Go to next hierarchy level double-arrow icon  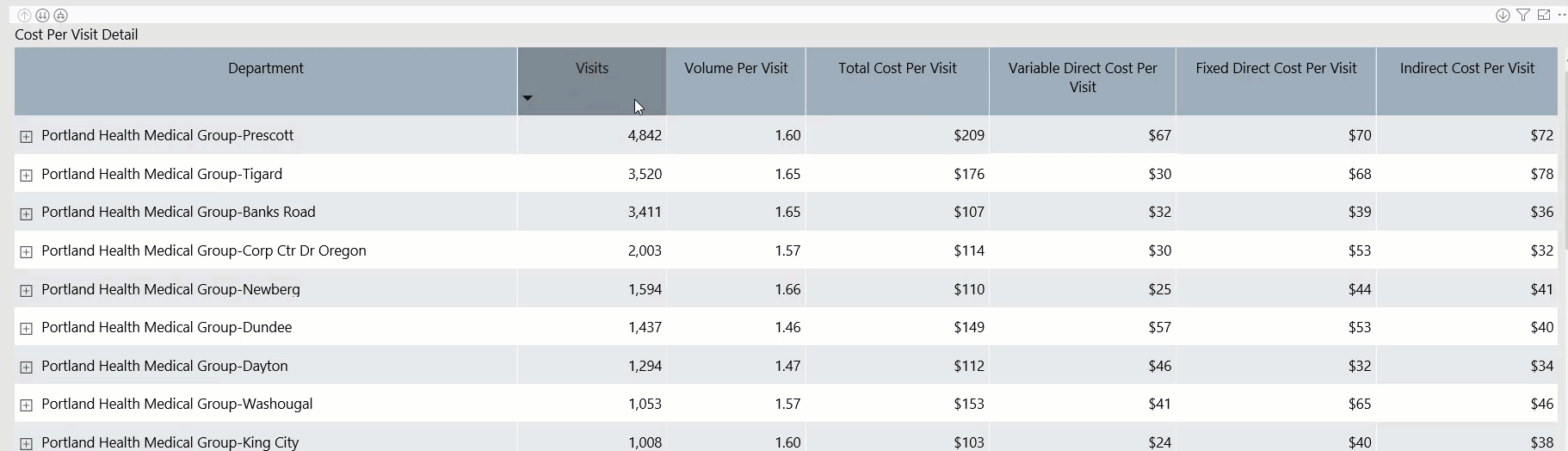coord(42,15)
